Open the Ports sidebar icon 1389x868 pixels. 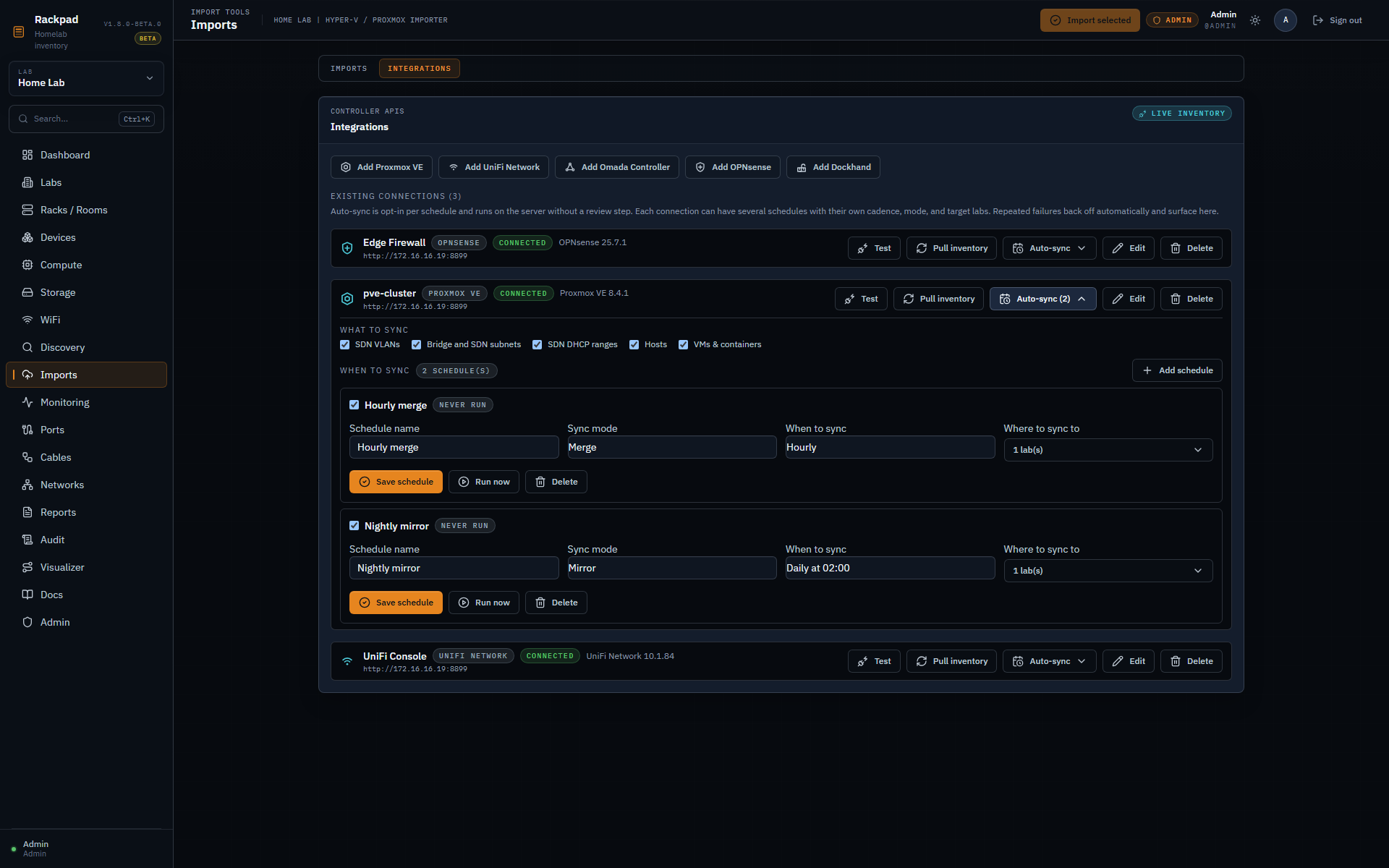point(27,430)
